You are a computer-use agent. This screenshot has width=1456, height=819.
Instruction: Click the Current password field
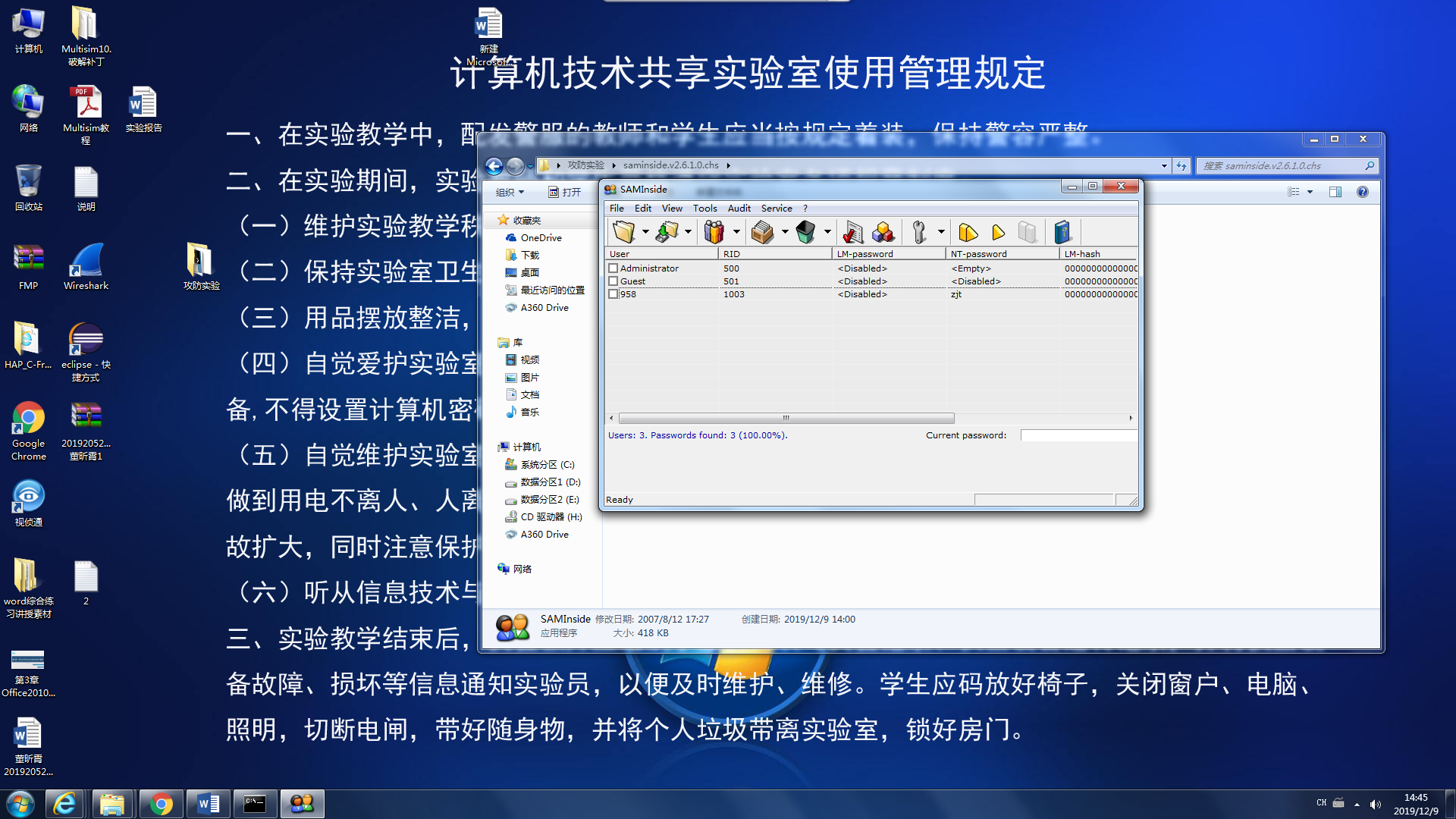[x=1078, y=435]
